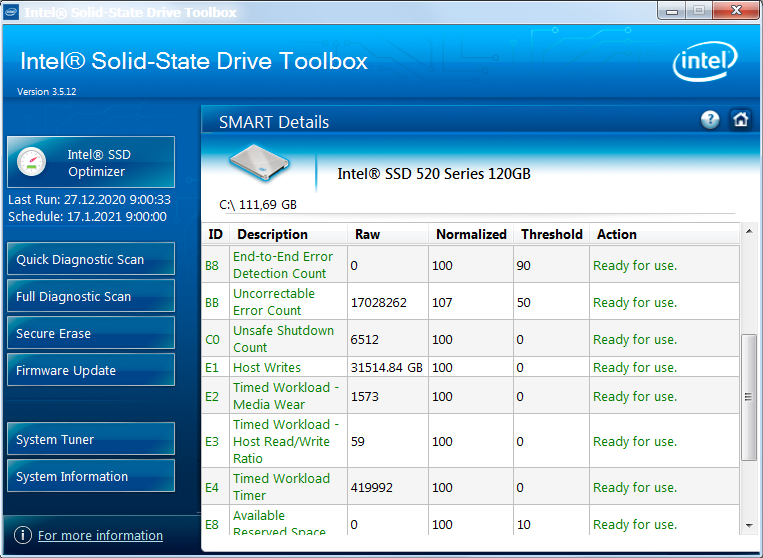
Task: Click the help question mark icon
Action: click(x=710, y=120)
